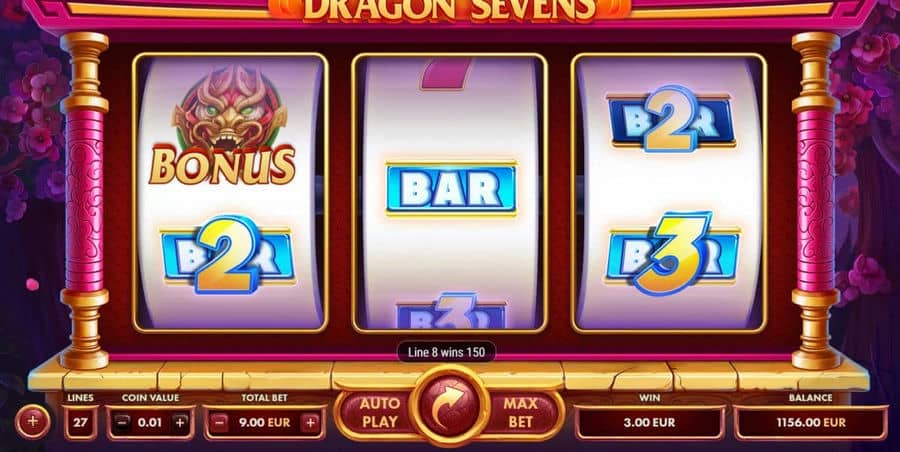Spin the reels with the round arrow button
The width and height of the screenshot is (900, 452).
449,406
